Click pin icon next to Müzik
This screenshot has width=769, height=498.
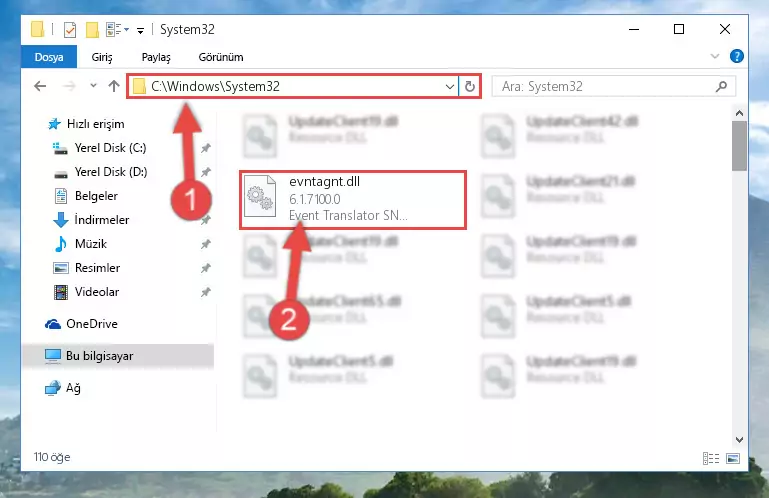(x=206, y=244)
